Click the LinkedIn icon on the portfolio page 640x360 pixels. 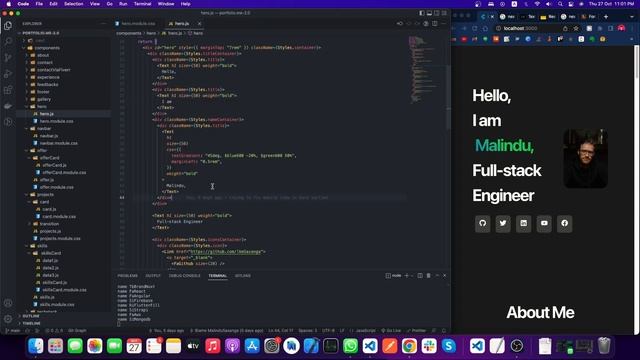click(523, 223)
